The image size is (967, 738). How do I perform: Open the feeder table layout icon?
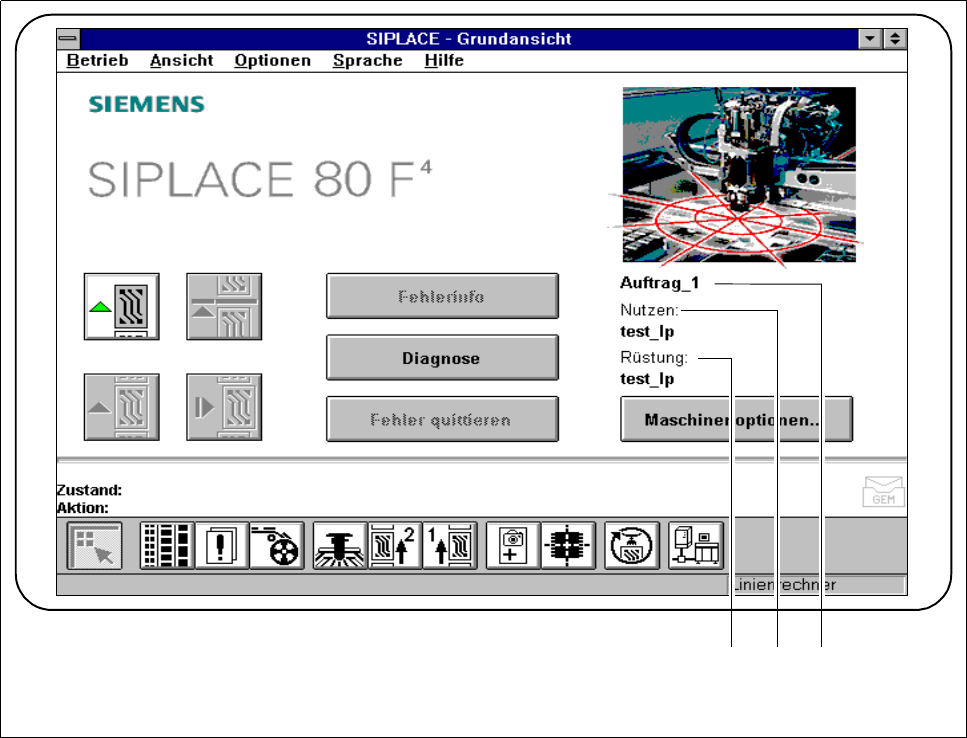[167, 546]
